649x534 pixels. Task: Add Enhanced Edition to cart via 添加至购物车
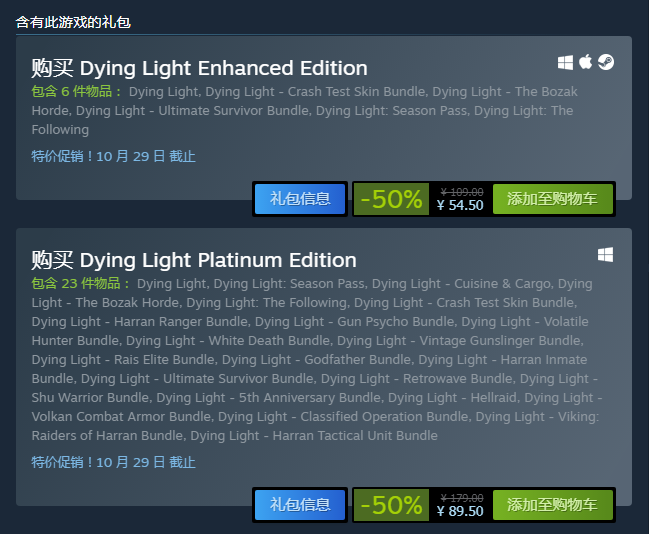(553, 199)
